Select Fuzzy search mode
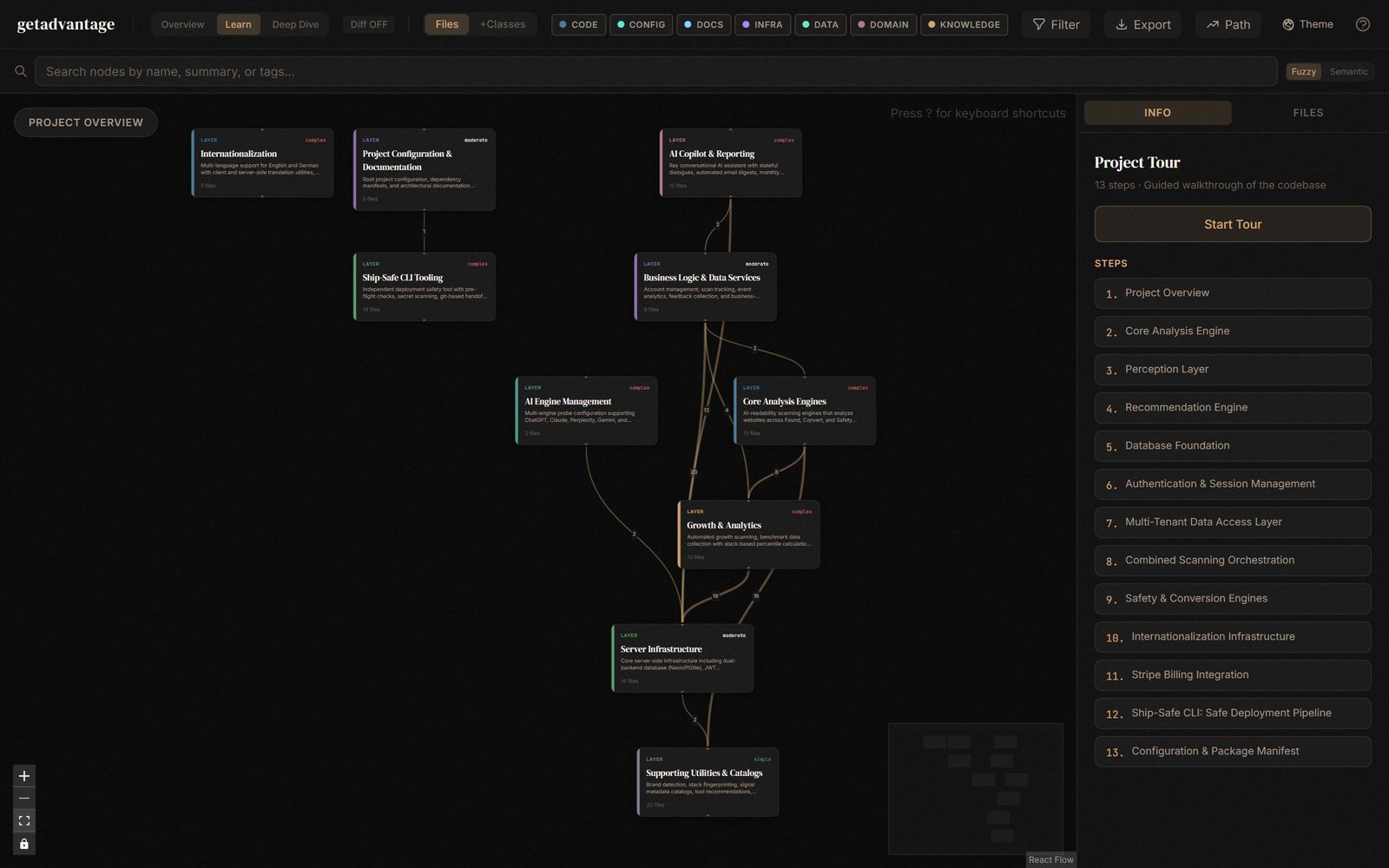This screenshot has width=1389, height=868. pos(1303,71)
